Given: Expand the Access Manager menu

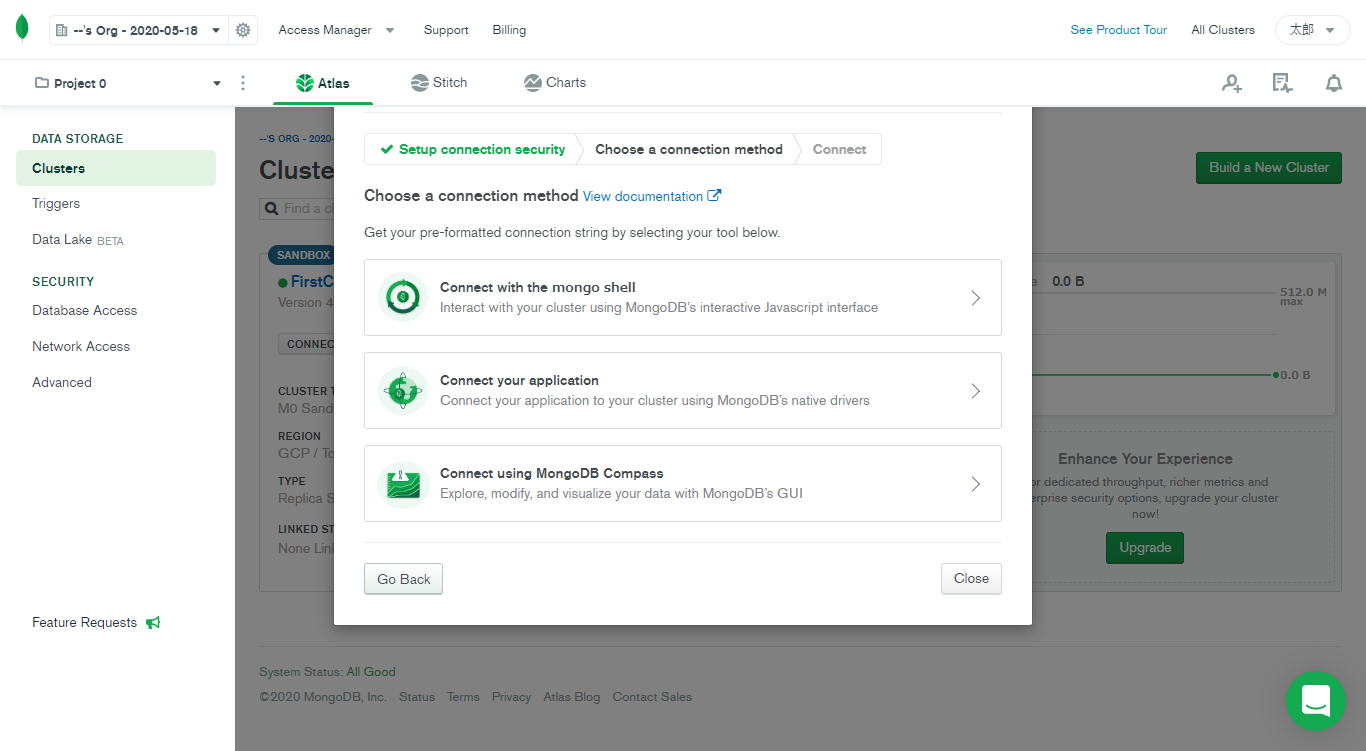Looking at the screenshot, I should pos(336,30).
